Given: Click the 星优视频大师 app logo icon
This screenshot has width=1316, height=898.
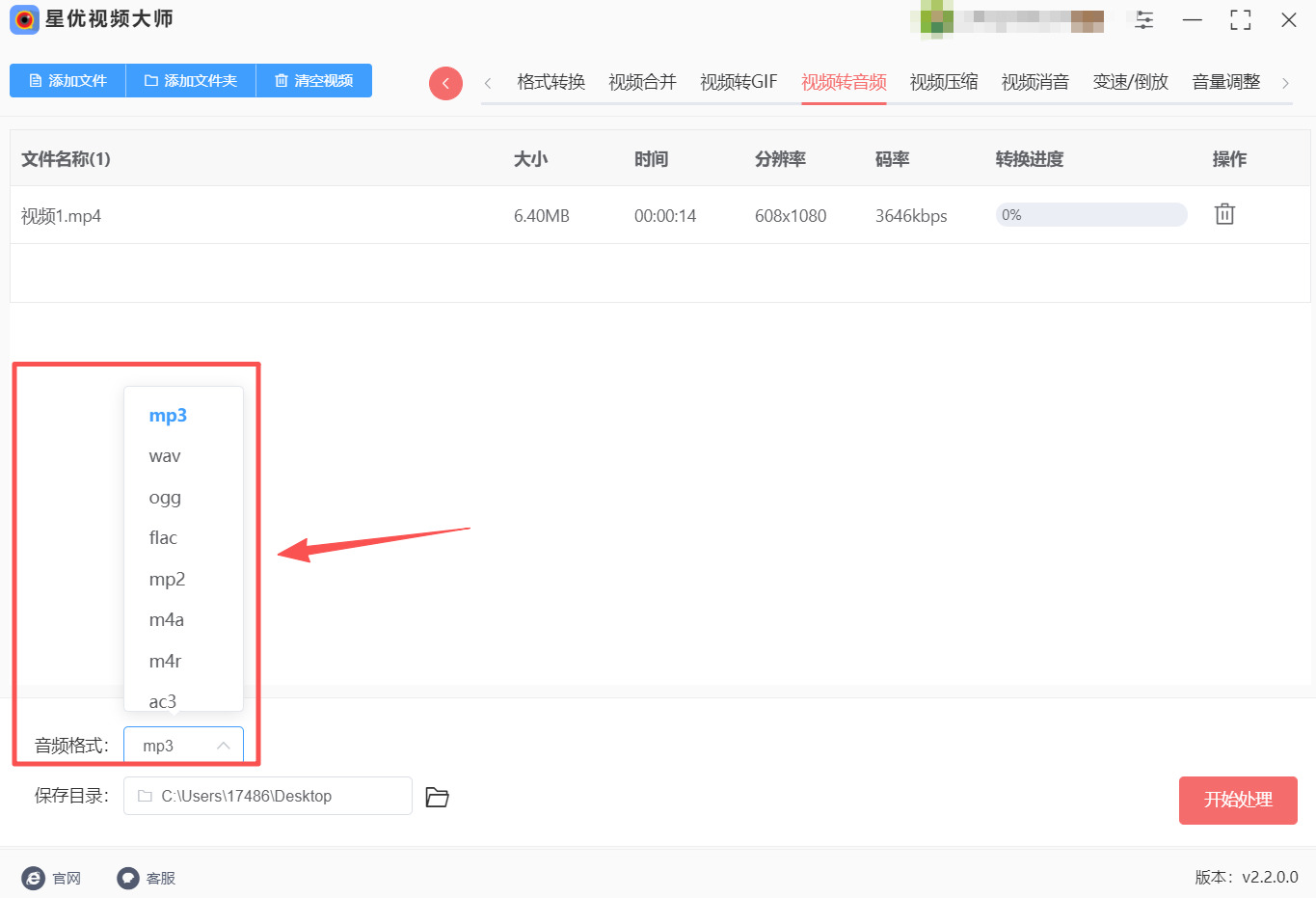Looking at the screenshot, I should (24, 19).
